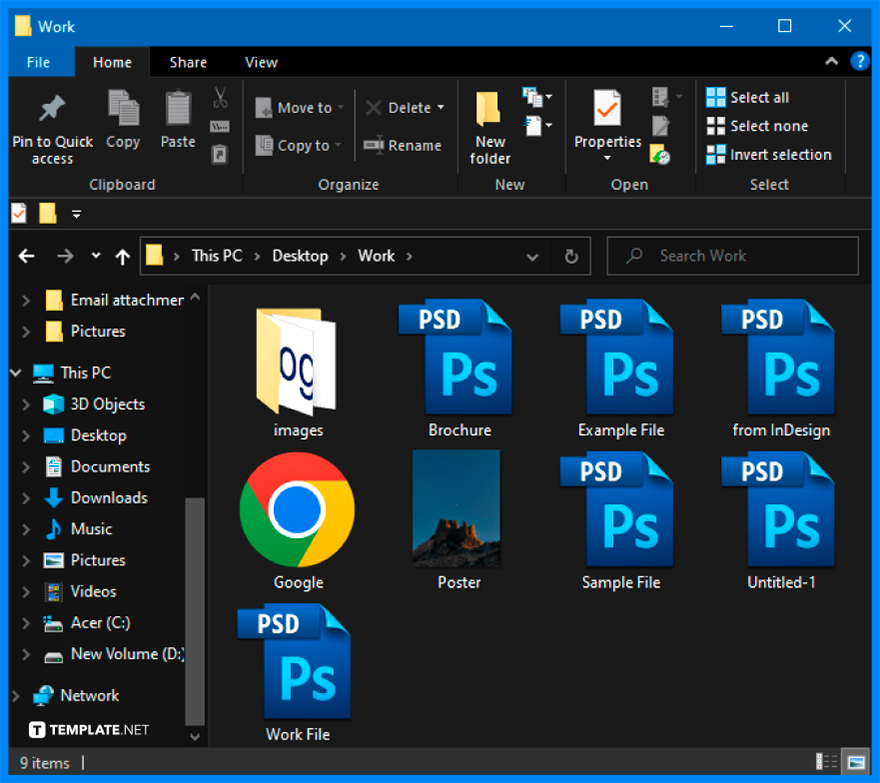Rename the selected item using Organize group

[404, 145]
